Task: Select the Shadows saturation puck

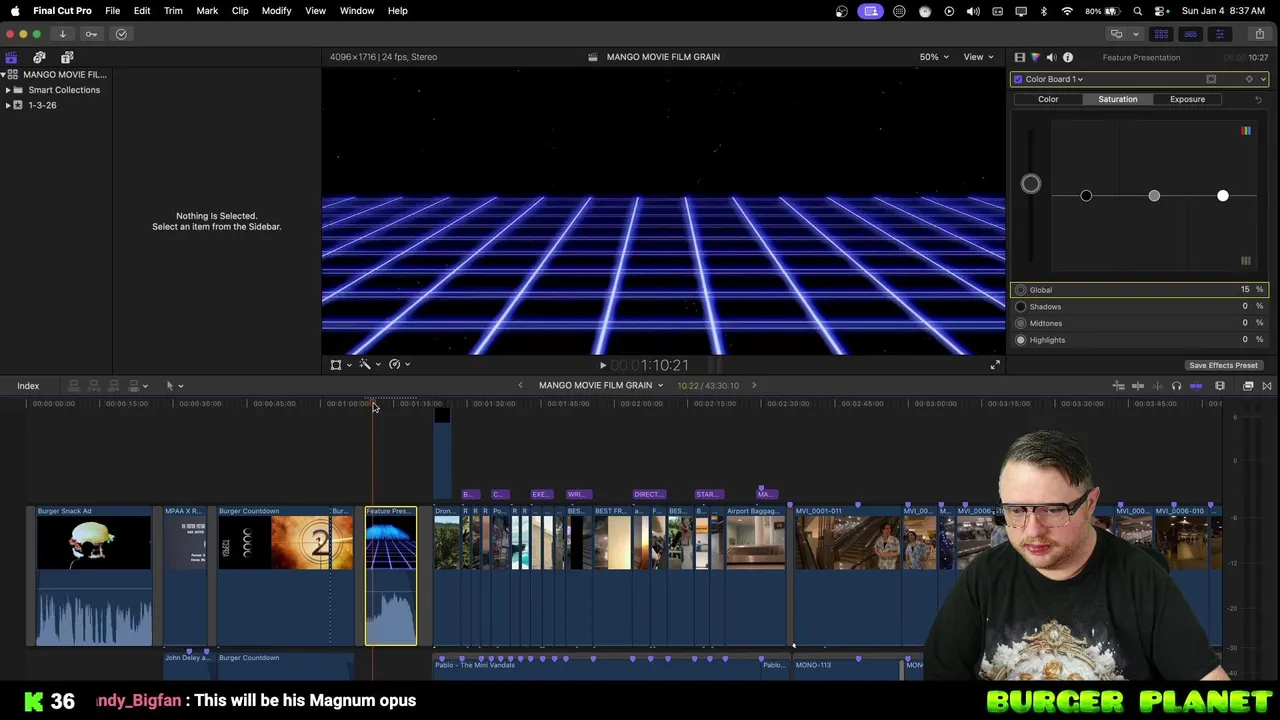Action: 1086,196
